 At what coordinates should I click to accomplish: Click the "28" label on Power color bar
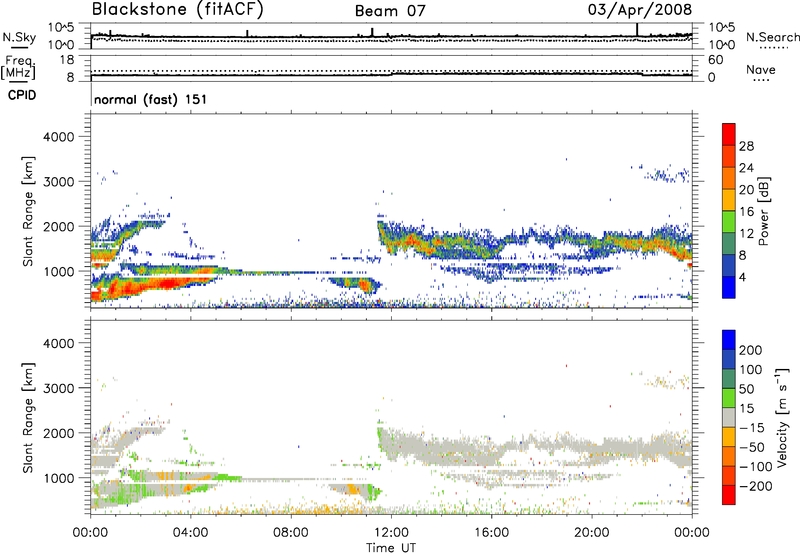coord(746,146)
